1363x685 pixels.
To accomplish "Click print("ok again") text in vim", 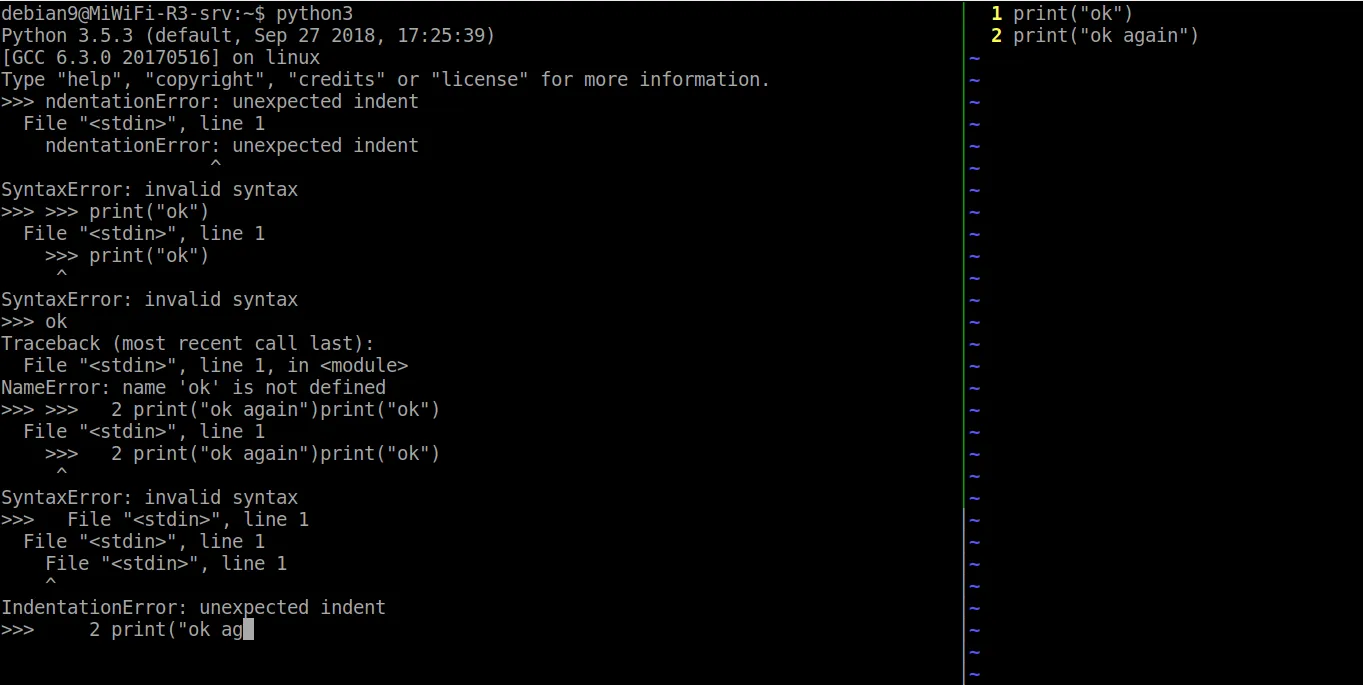I will (1106, 36).
